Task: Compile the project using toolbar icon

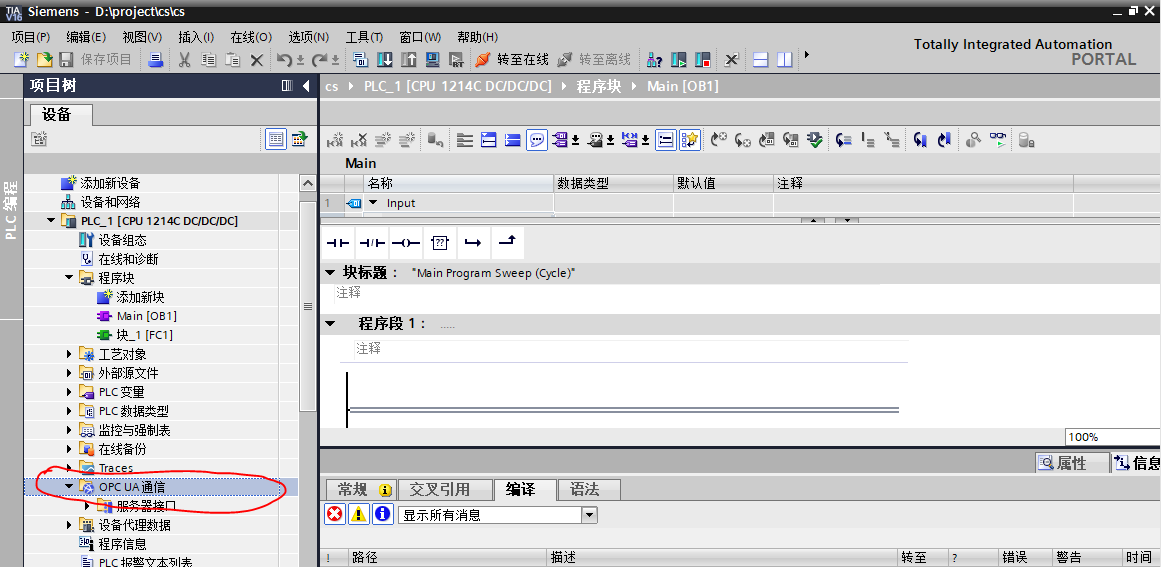Action: click(x=361, y=60)
